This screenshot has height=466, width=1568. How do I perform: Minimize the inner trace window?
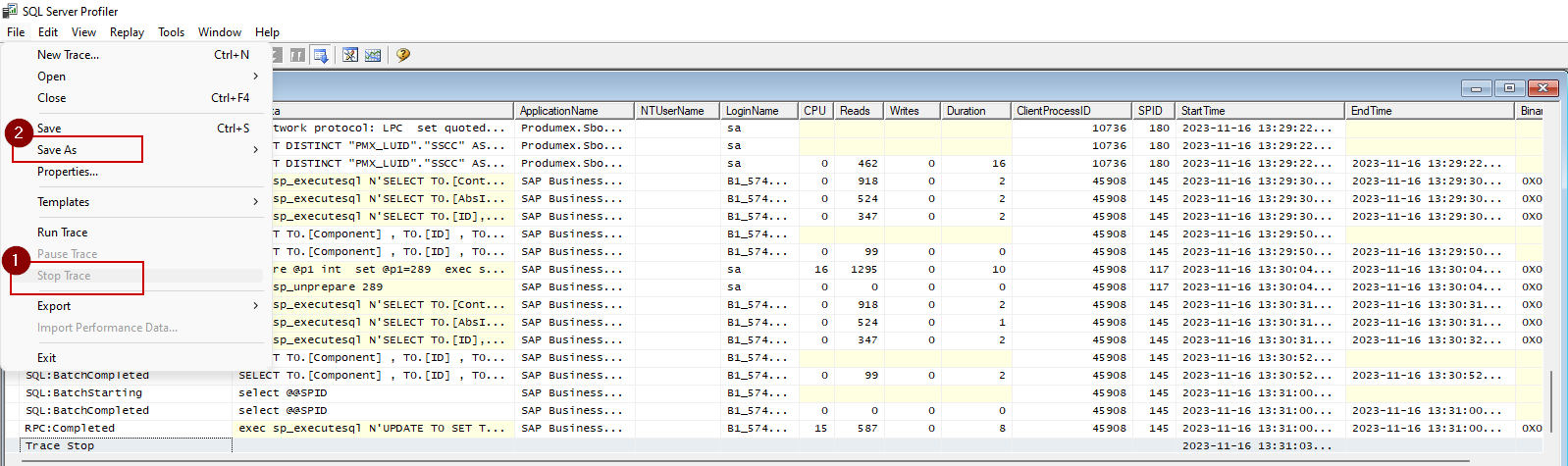pyautogui.click(x=1476, y=88)
